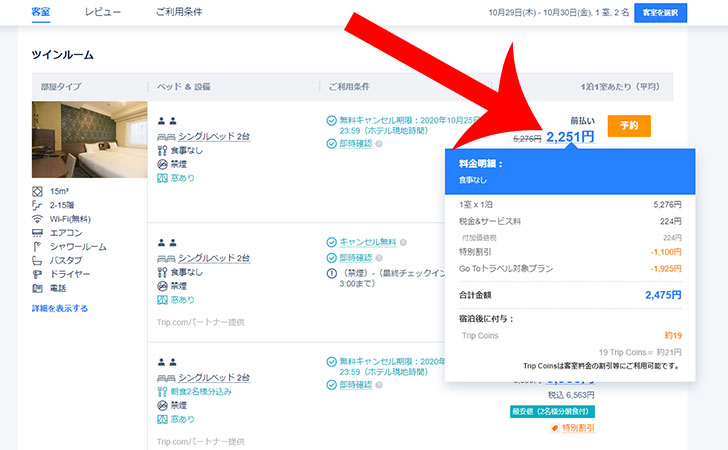728x450 pixels.
Task: Click the ドライヤー hair dryer icon
Action: point(37,274)
